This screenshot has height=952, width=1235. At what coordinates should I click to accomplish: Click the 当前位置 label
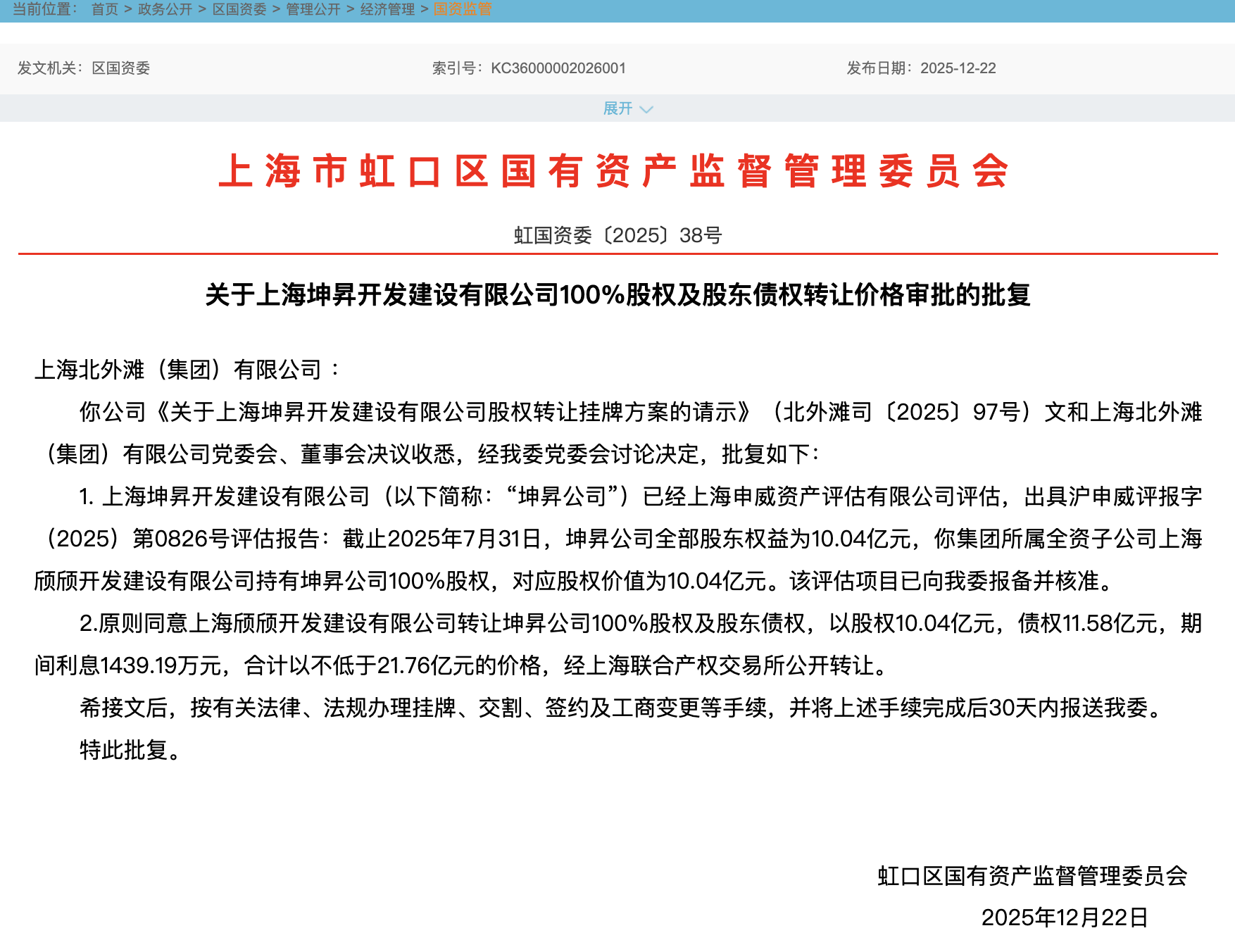point(45,9)
